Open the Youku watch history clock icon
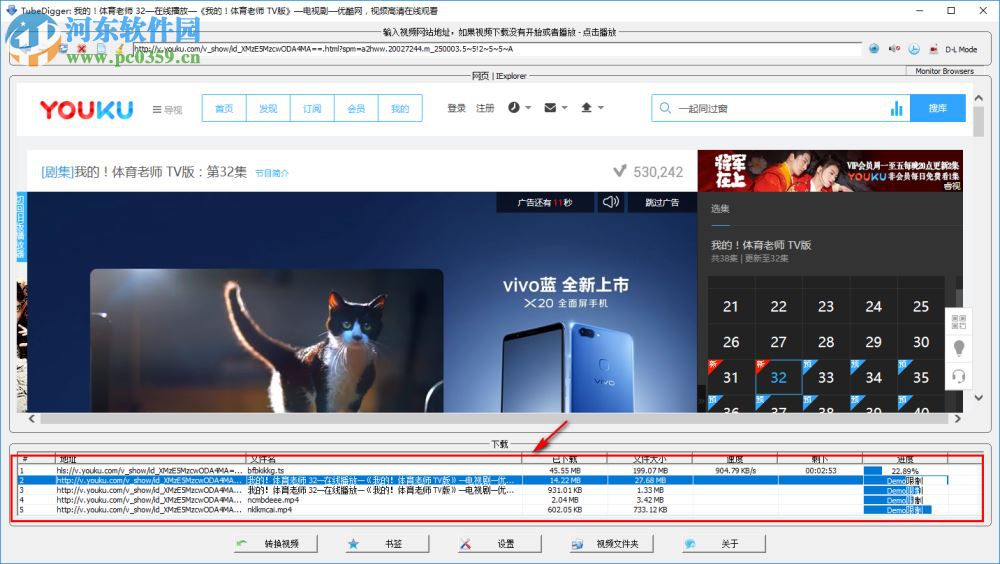 point(513,108)
